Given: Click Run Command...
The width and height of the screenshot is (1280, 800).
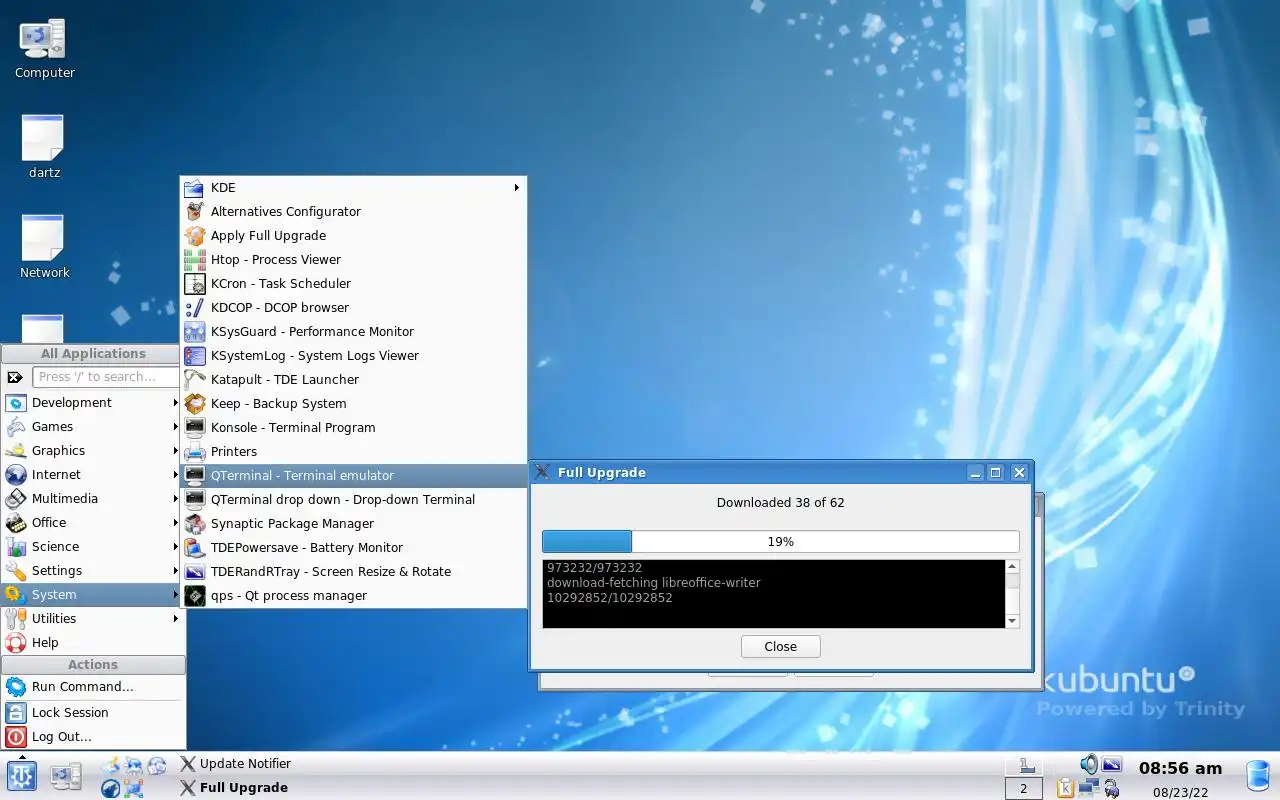Looking at the screenshot, I should [93, 687].
